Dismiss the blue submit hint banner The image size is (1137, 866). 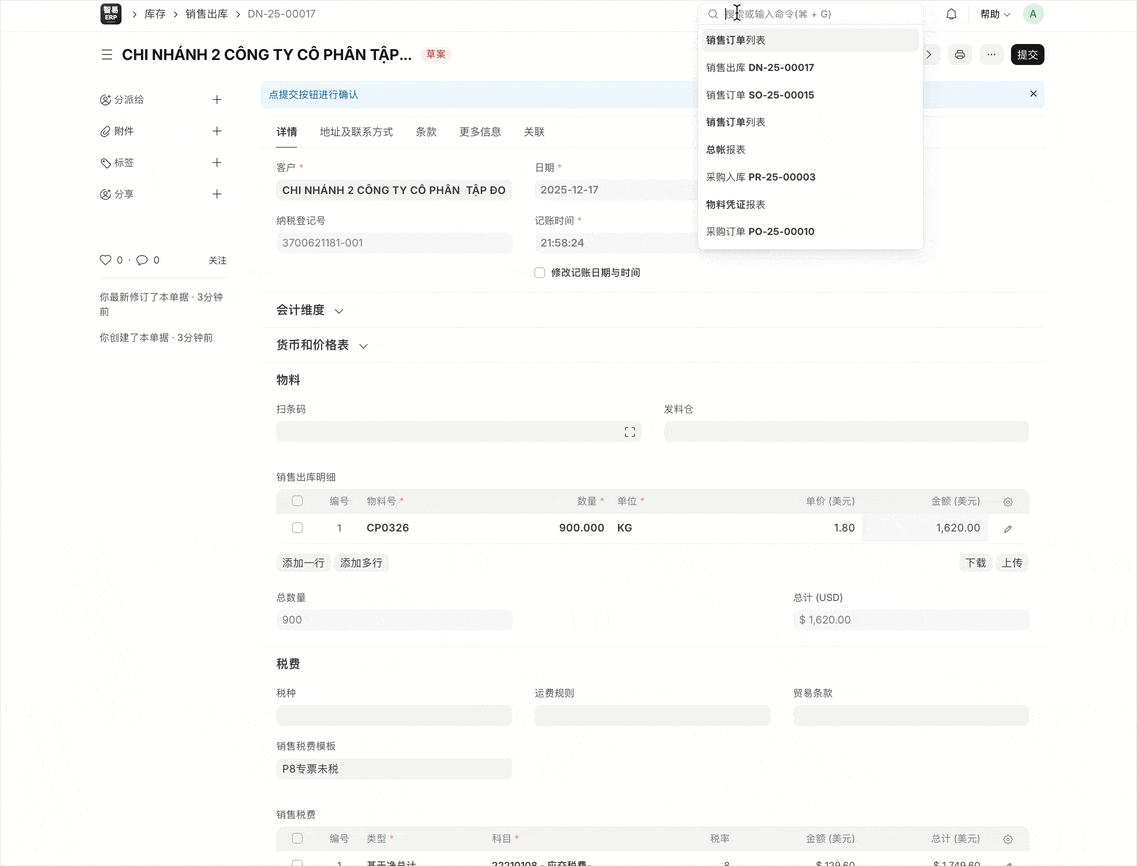point(1033,94)
